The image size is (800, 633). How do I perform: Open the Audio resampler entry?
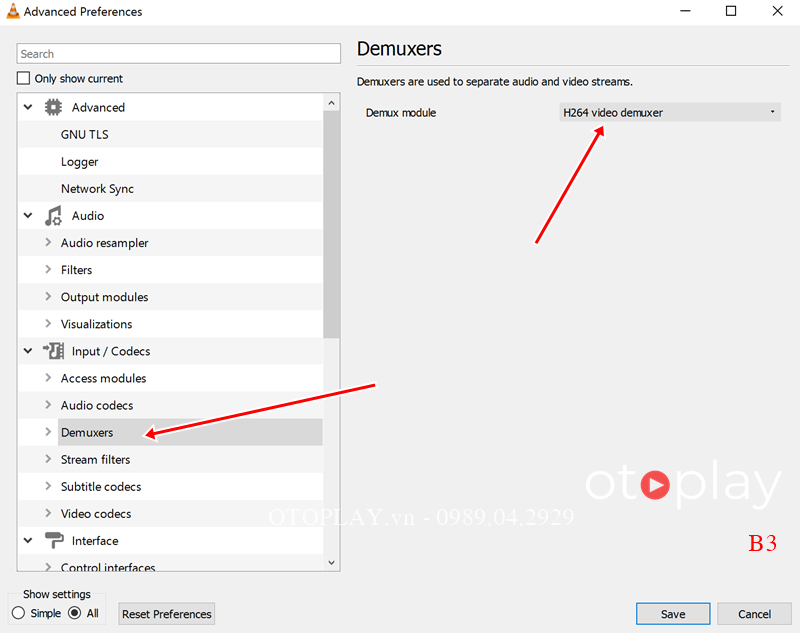pos(105,243)
